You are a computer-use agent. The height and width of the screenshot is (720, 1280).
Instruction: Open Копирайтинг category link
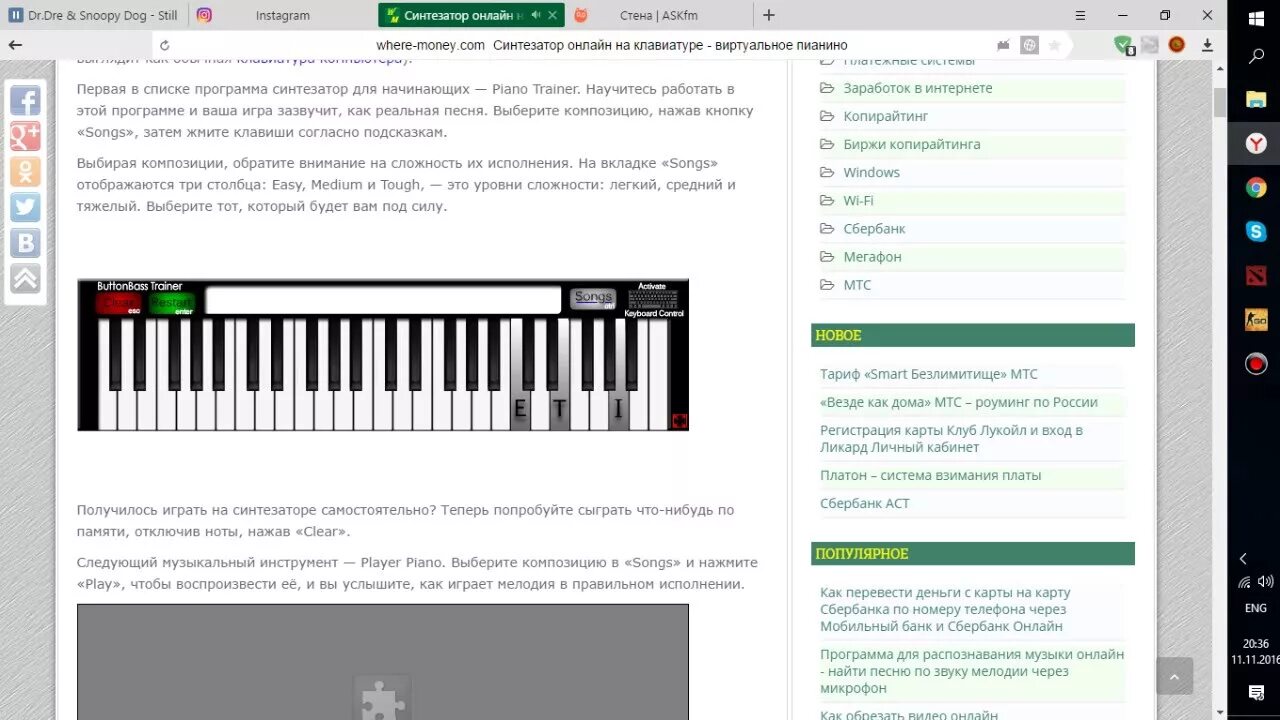pyautogui.click(x=886, y=116)
